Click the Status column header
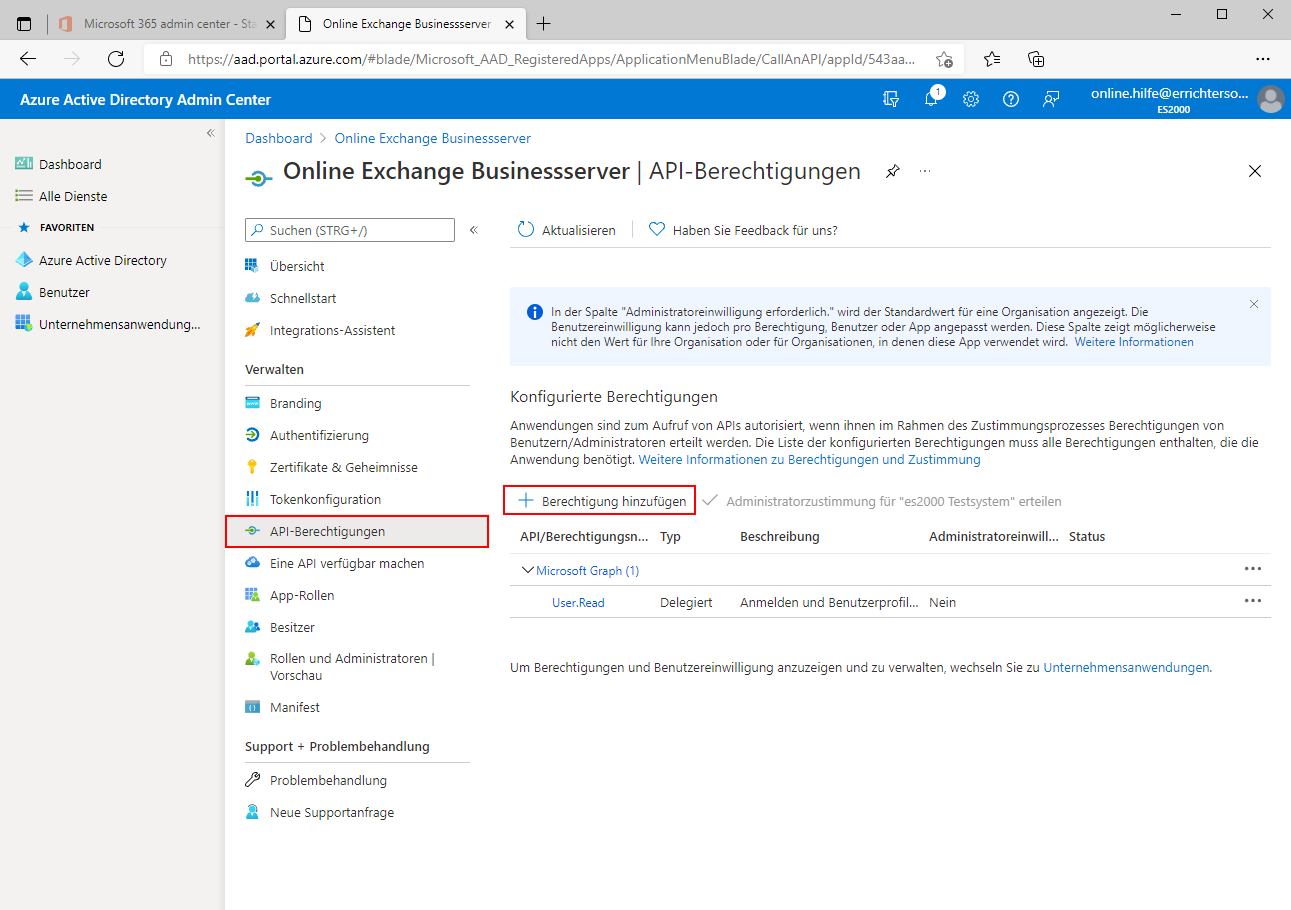 pos(1087,537)
